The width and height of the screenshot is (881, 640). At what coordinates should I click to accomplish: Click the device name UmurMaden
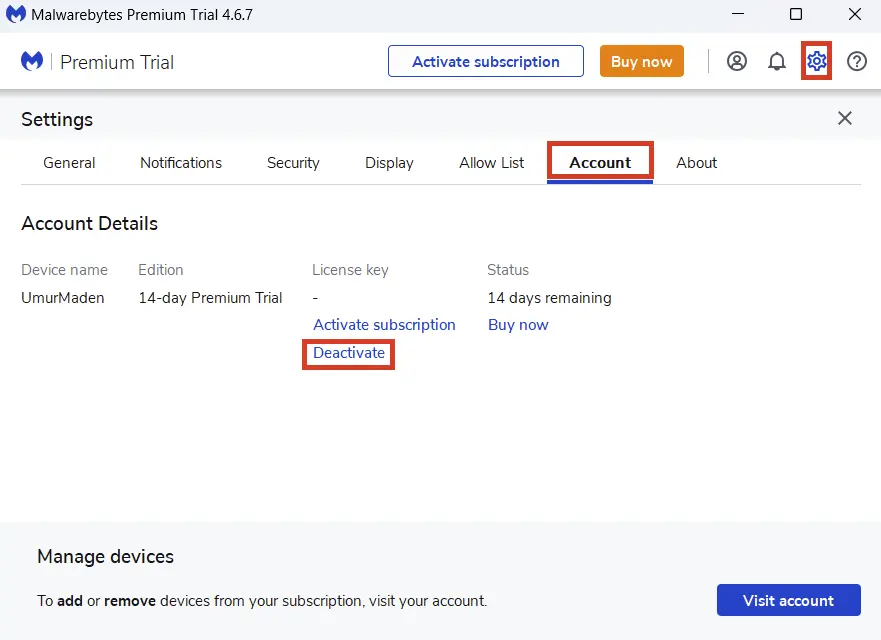tap(63, 298)
